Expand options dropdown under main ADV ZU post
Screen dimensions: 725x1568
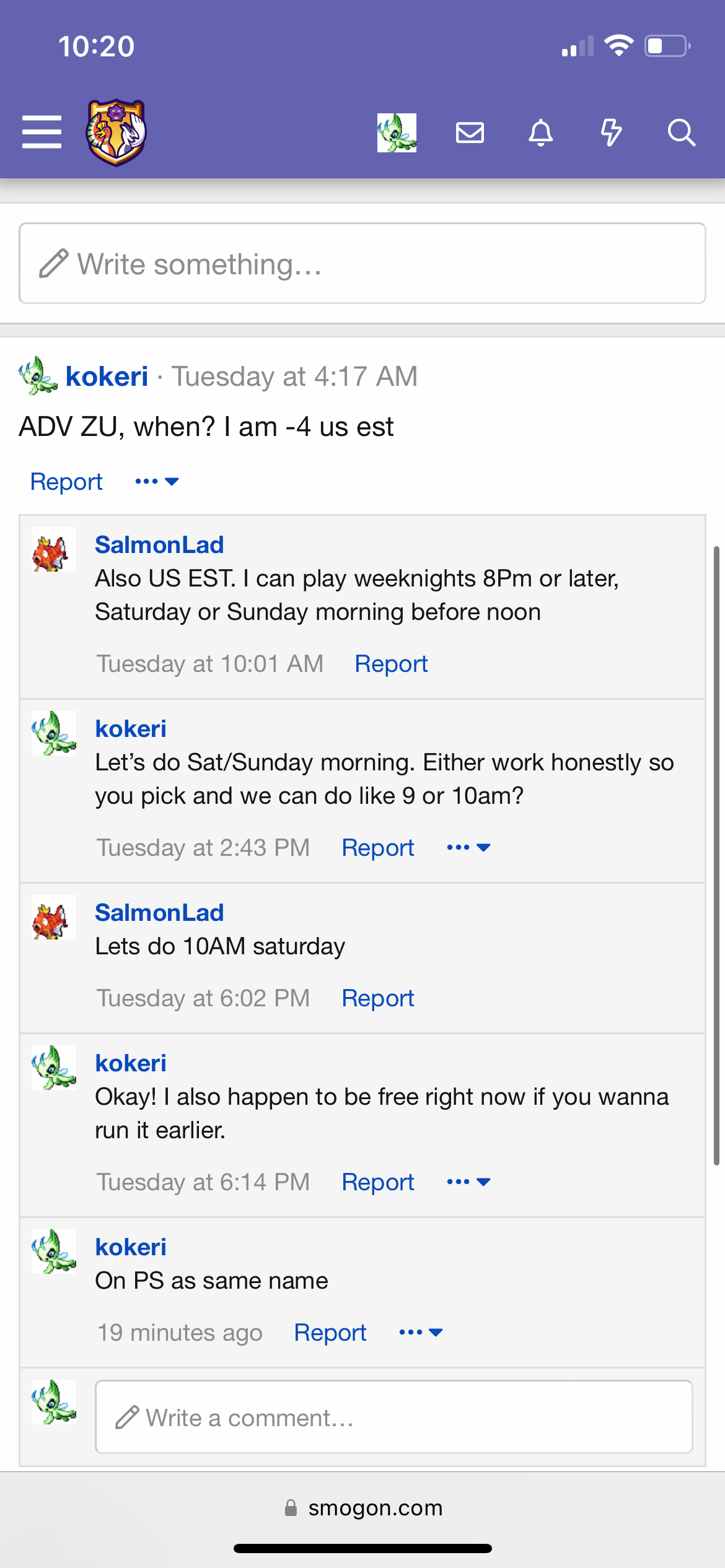[157, 481]
